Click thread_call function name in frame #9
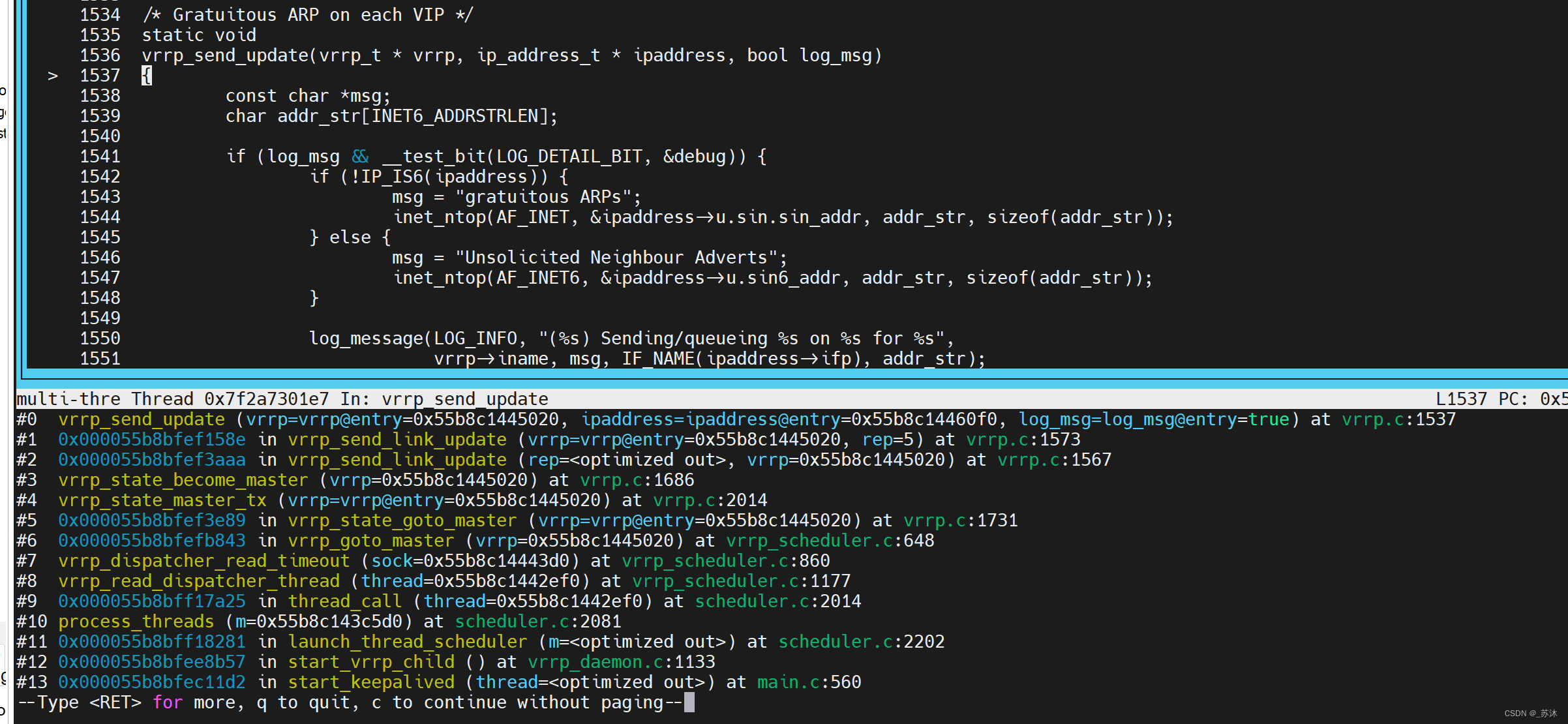The image size is (1568, 724). (x=345, y=601)
